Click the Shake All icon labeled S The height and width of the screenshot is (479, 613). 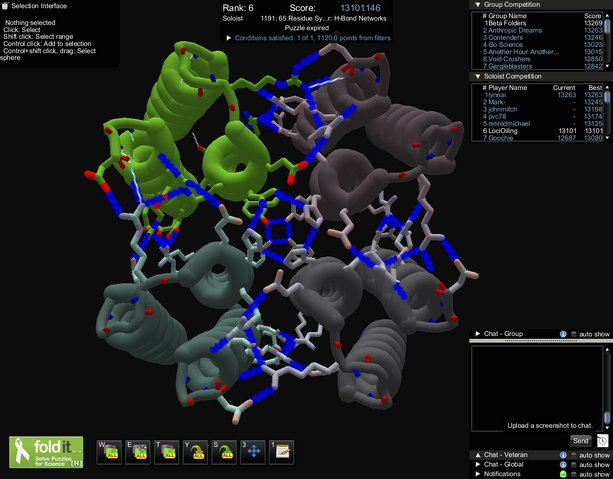[x=224, y=452]
